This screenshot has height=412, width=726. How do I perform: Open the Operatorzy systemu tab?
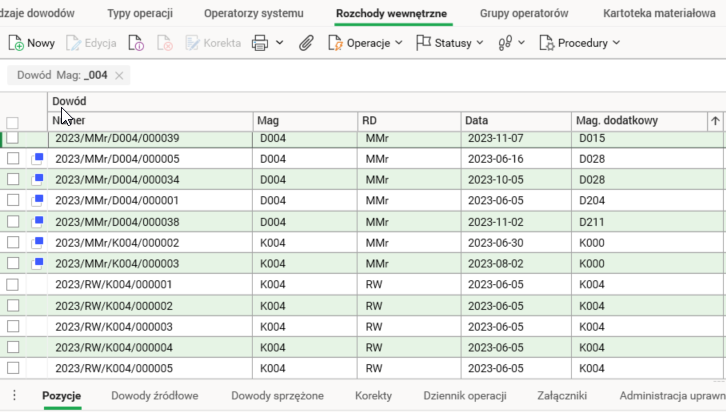(254, 13)
